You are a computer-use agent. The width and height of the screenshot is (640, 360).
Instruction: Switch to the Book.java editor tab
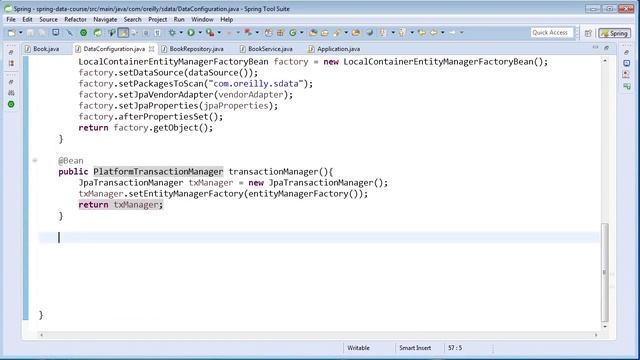[x=42, y=49]
